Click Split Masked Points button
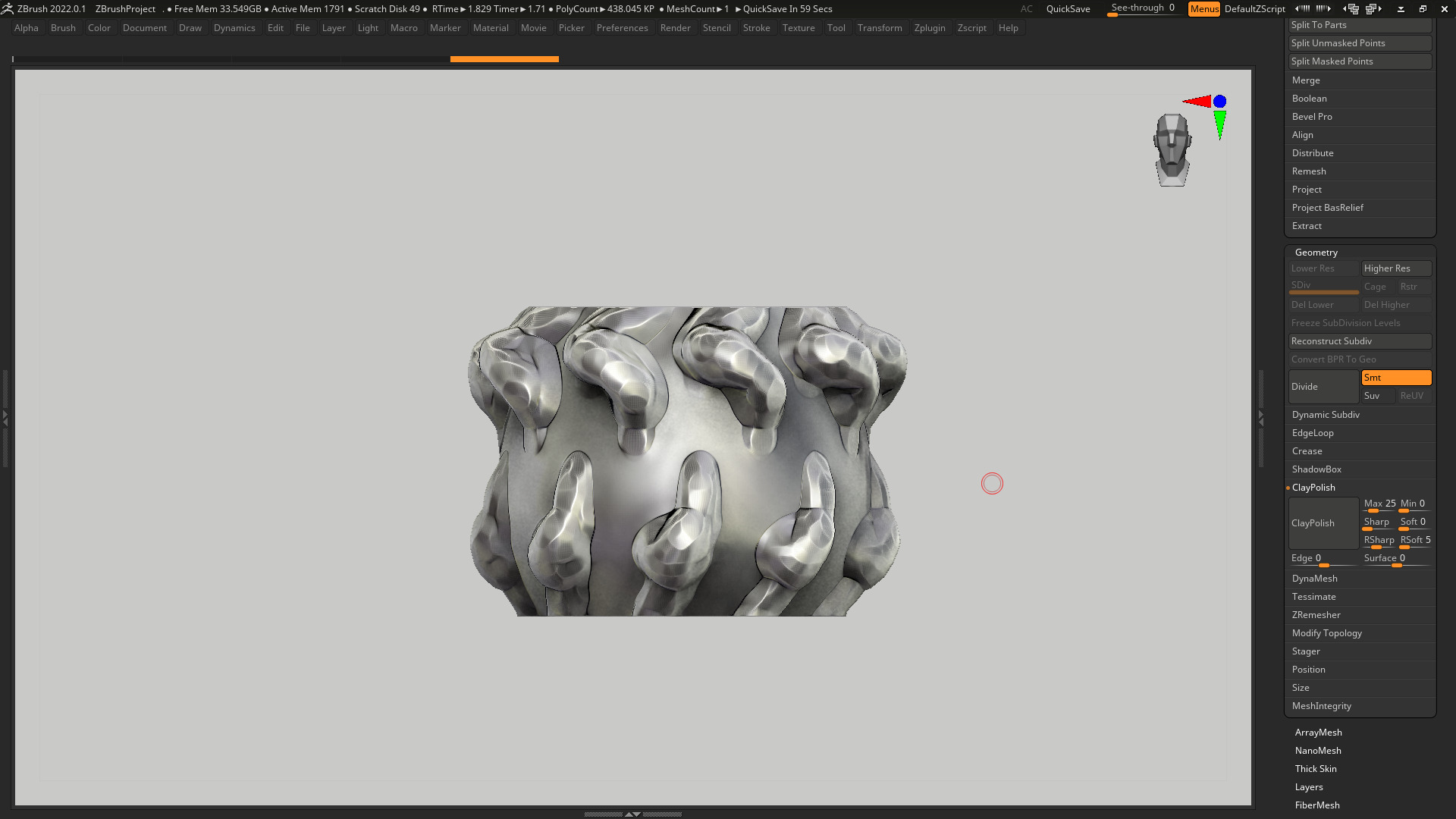Image resolution: width=1456 pixels, height=819 pixels. [x=1360, y=61]
